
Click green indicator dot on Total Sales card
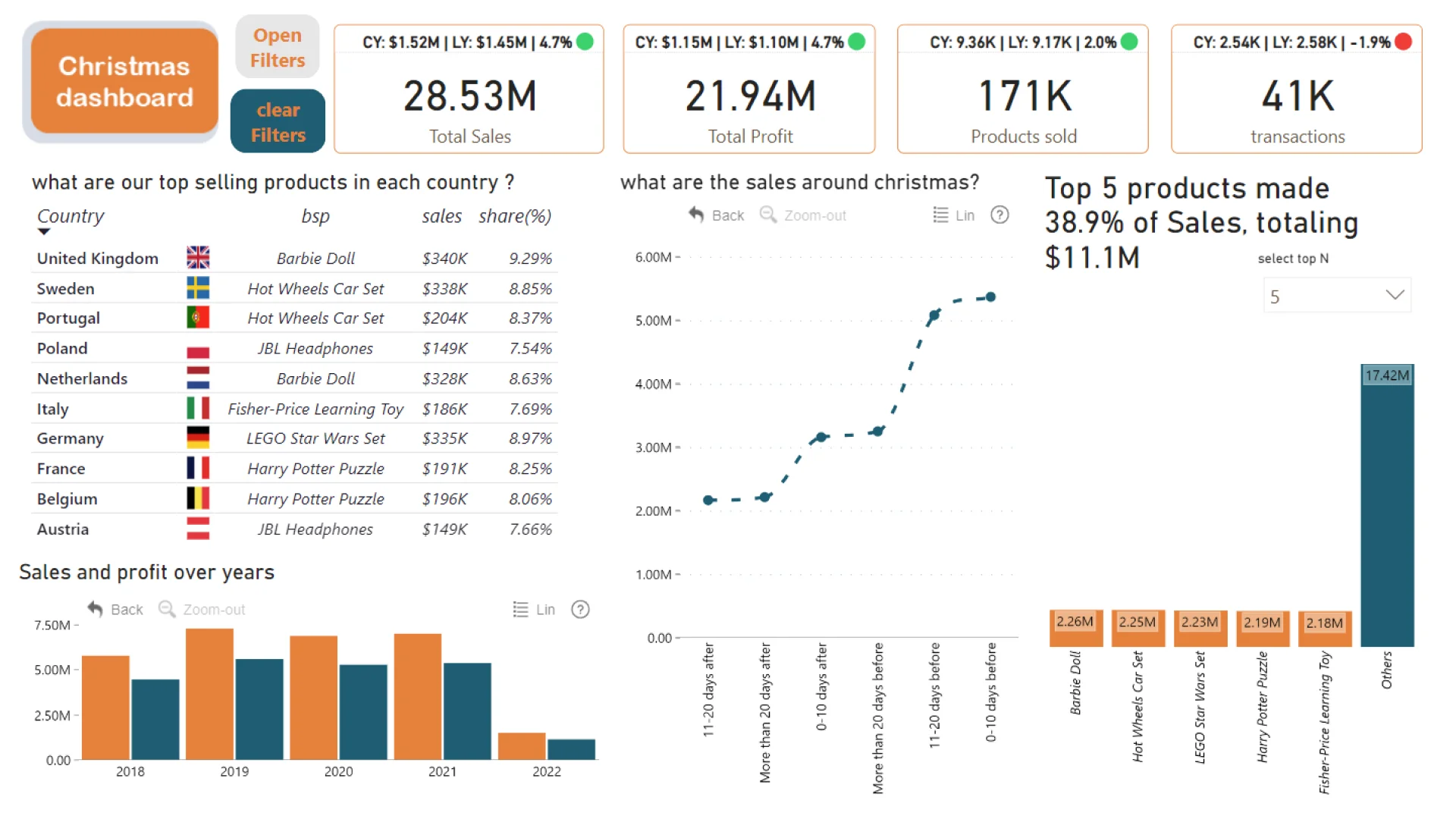pos(585,42)
